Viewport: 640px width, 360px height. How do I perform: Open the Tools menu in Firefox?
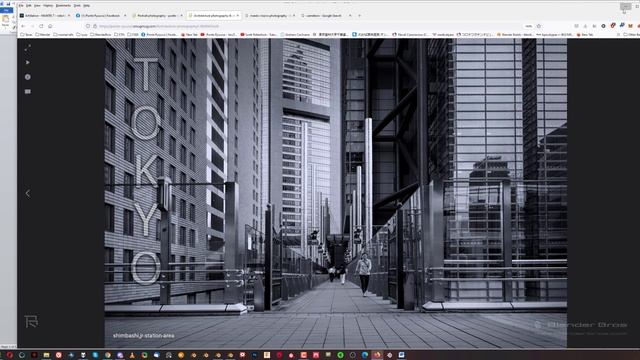[x=77, y=6]
